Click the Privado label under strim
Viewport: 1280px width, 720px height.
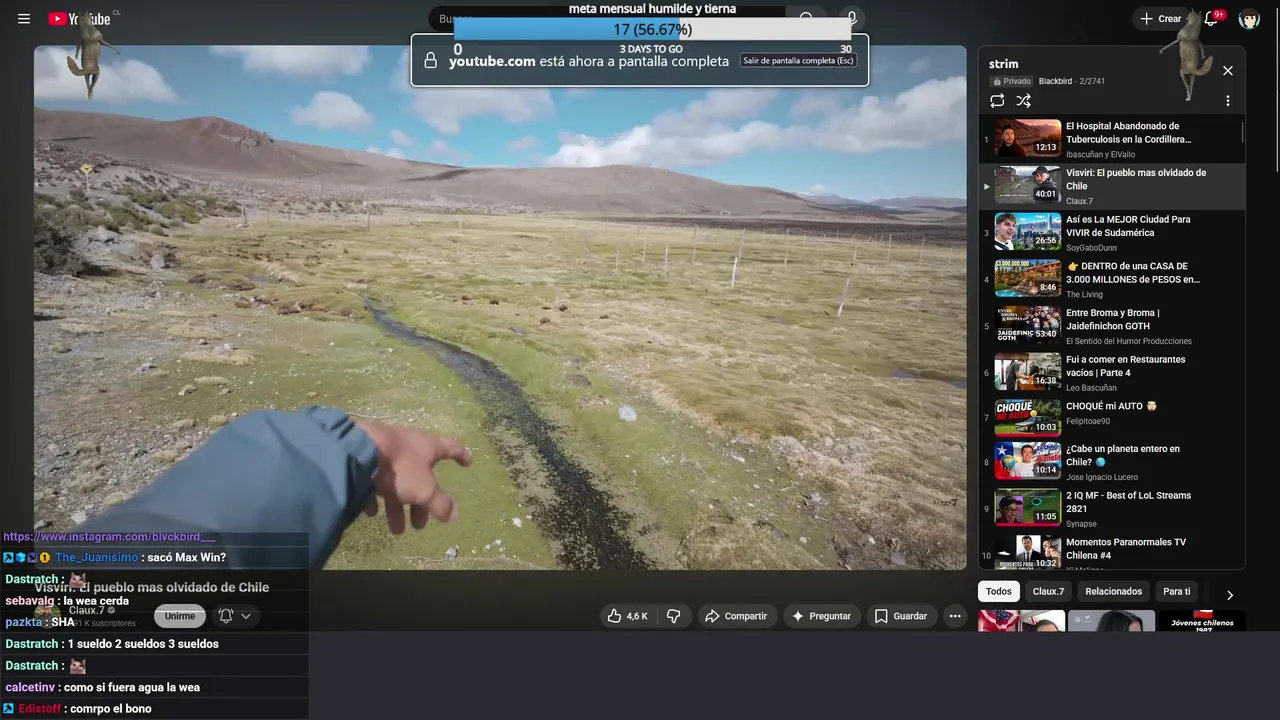pyautogui.click(x=1011, y=81)
